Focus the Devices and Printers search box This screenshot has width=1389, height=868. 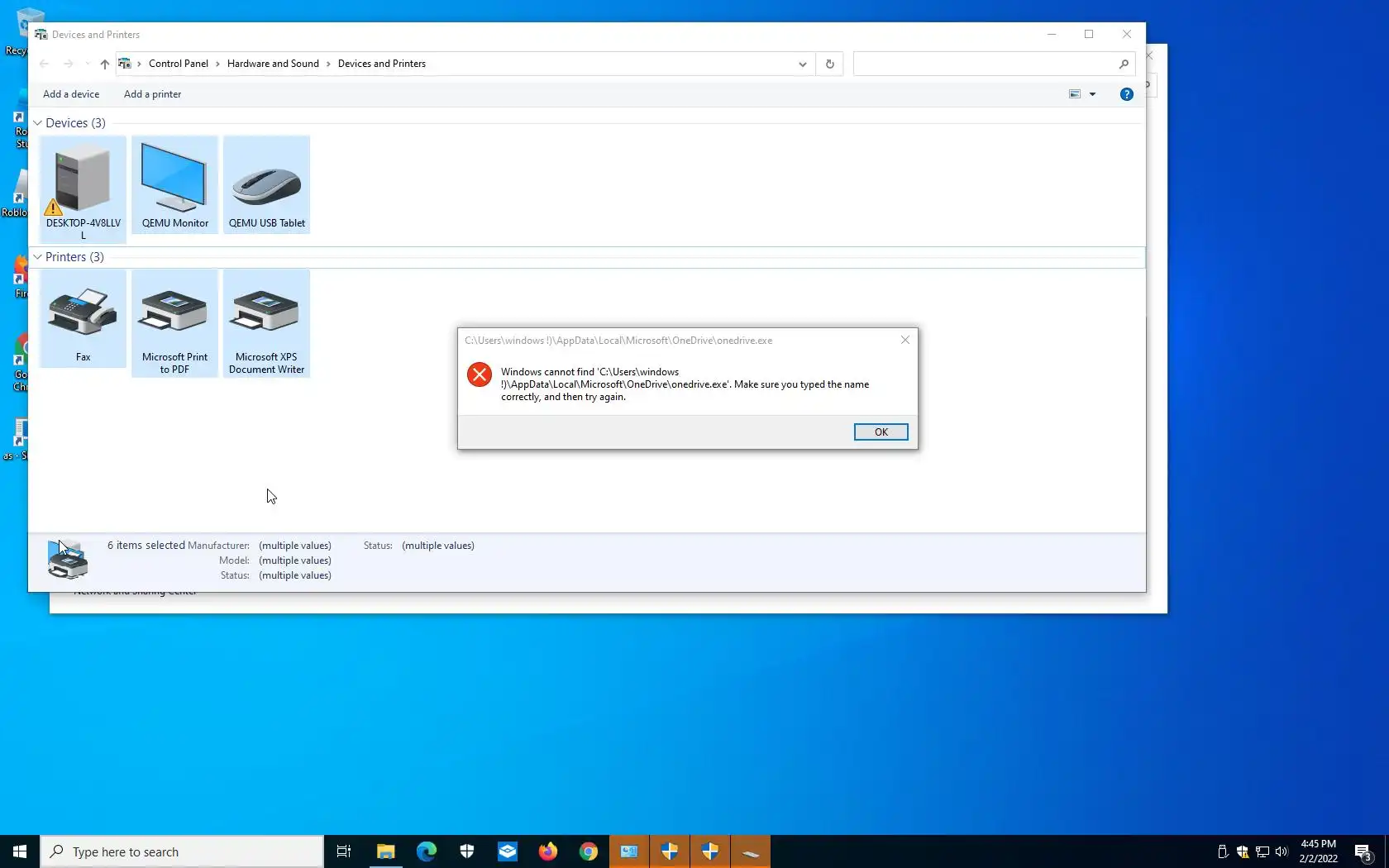click(x=994, y=64)
